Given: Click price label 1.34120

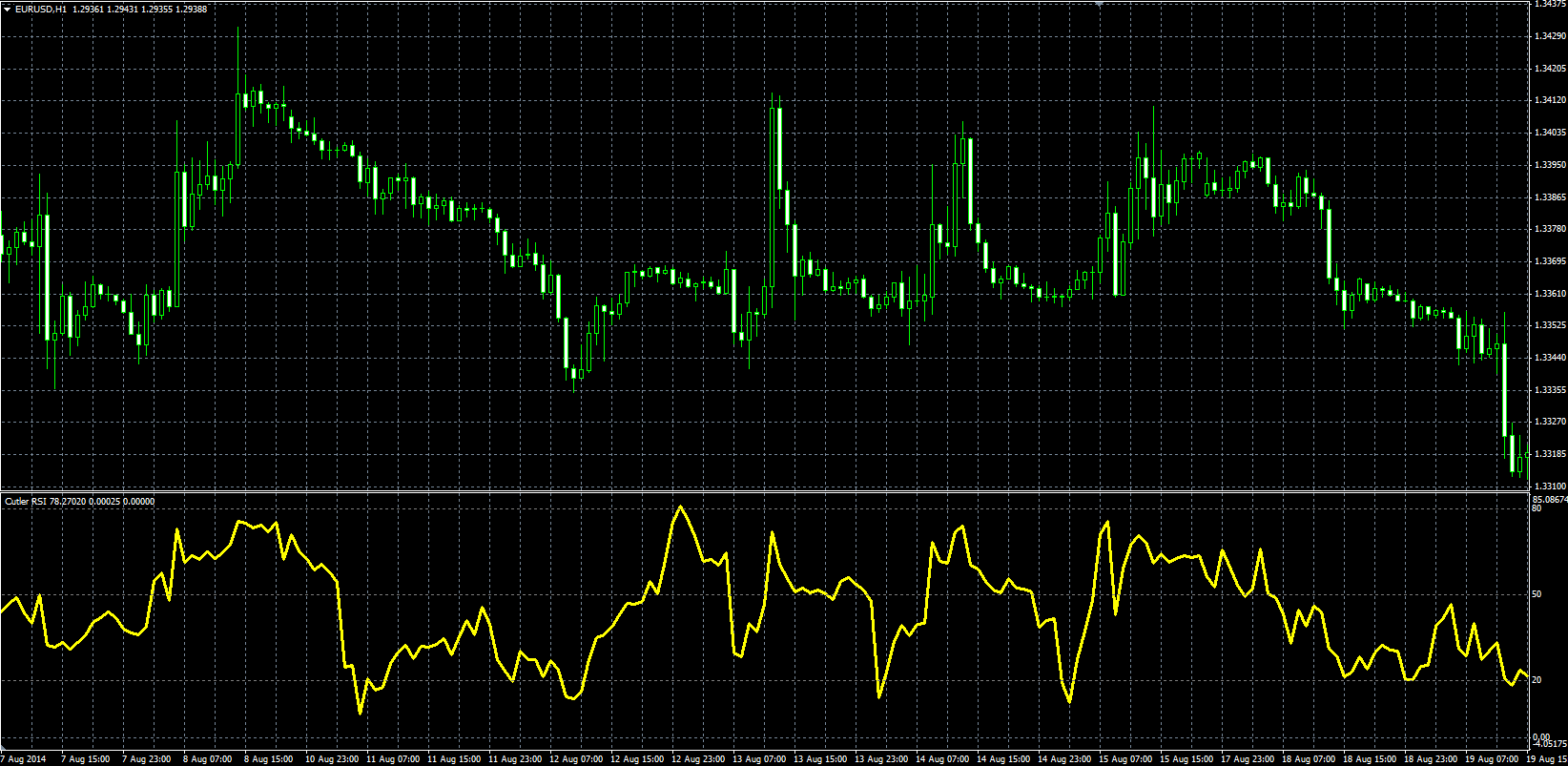Looking at the screenshot, I should click(1549, 100).
